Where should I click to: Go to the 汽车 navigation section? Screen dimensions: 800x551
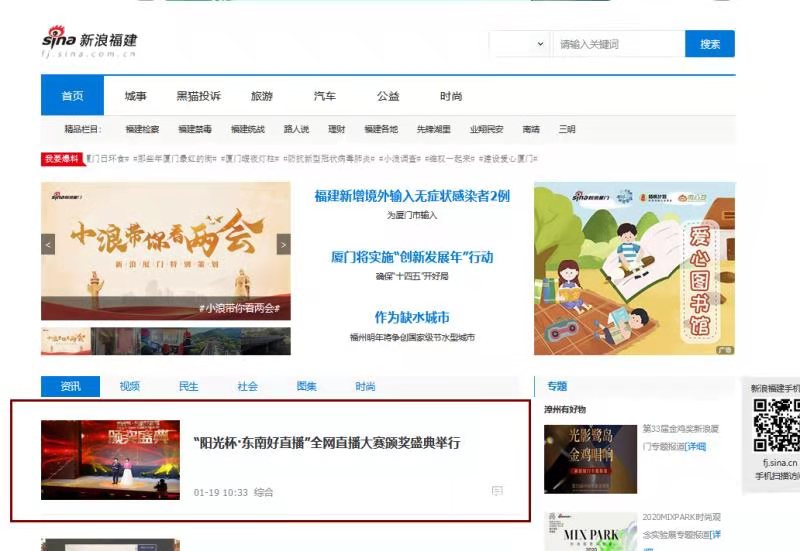point(324,96)
